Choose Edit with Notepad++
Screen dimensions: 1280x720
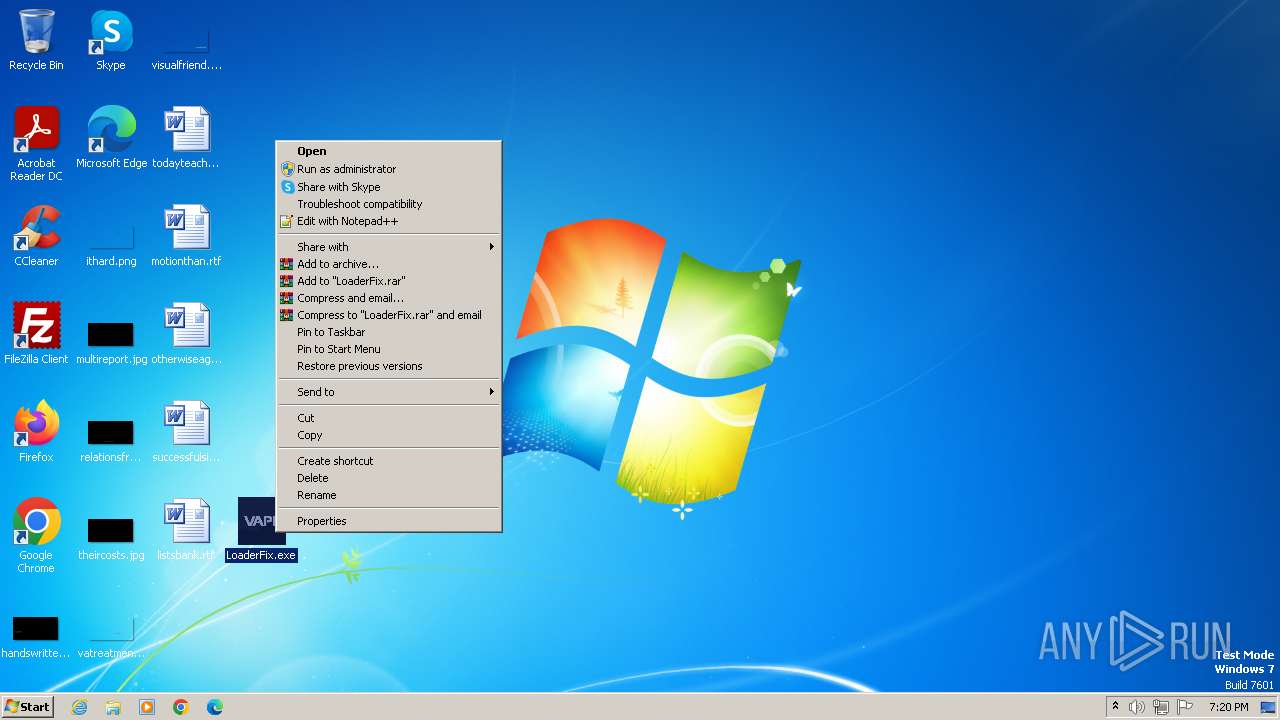pyautogui.click(x=389, y=221)
